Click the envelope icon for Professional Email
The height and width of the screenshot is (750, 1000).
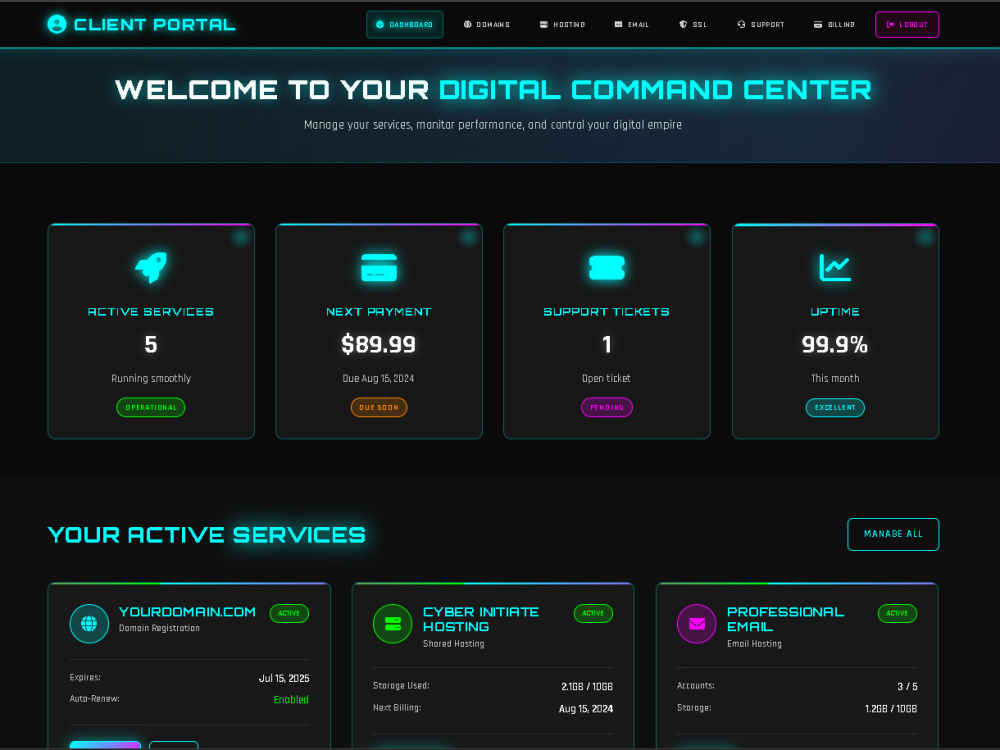(696, 623)
